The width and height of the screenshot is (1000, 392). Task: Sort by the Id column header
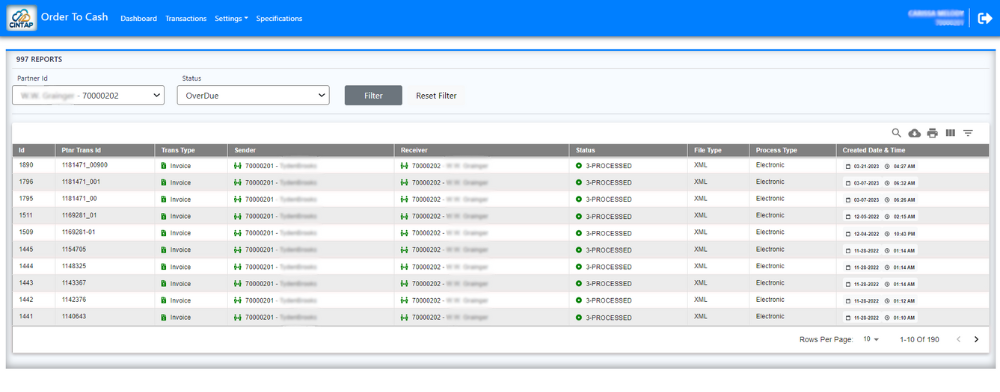click(22, 150)
